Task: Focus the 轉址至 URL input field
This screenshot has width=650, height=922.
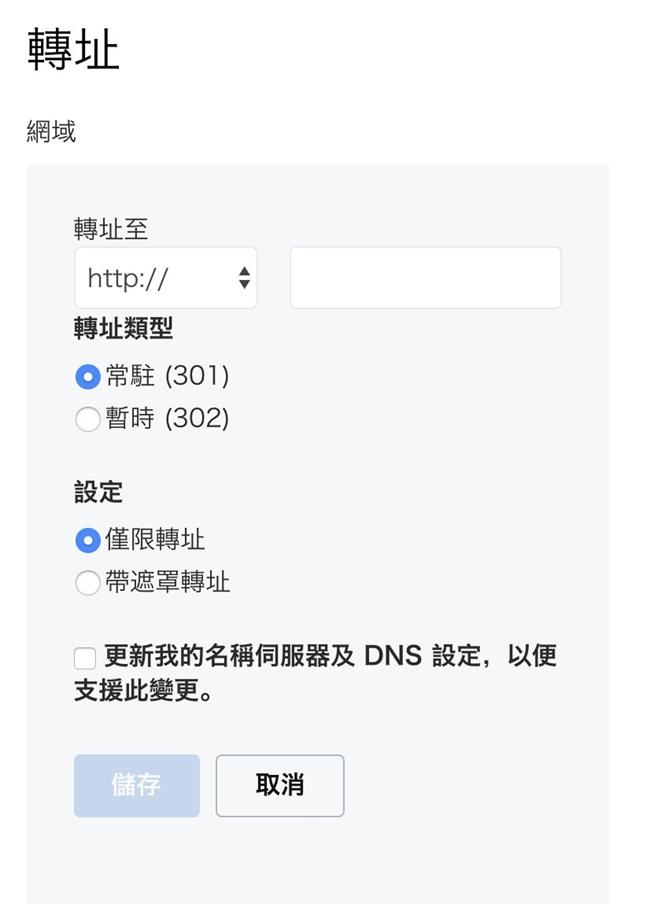Action: 425,278
